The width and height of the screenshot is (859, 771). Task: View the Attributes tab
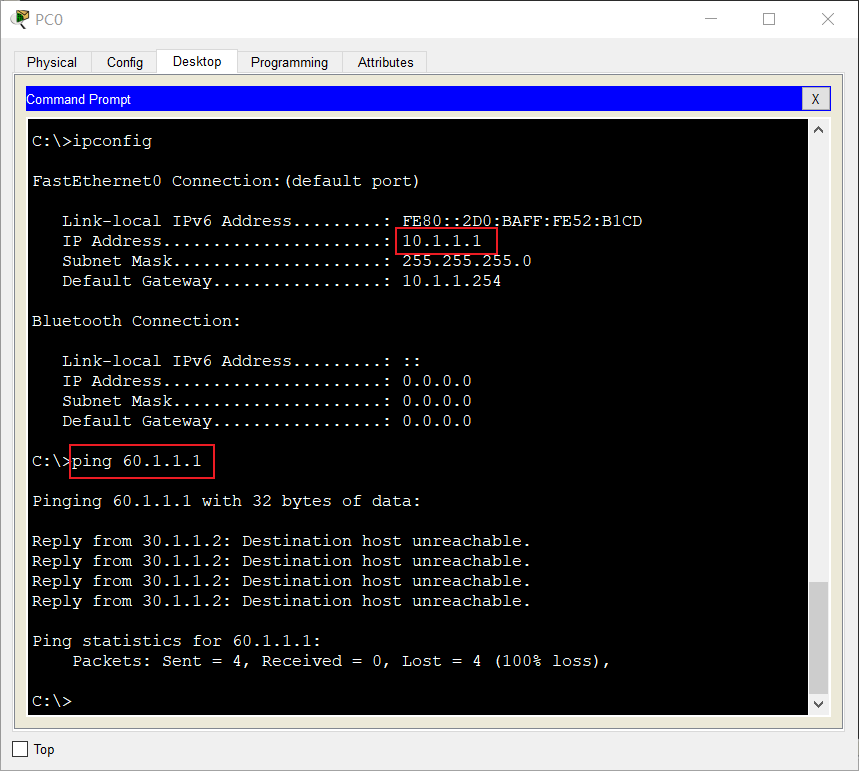[x=384, y=62]
